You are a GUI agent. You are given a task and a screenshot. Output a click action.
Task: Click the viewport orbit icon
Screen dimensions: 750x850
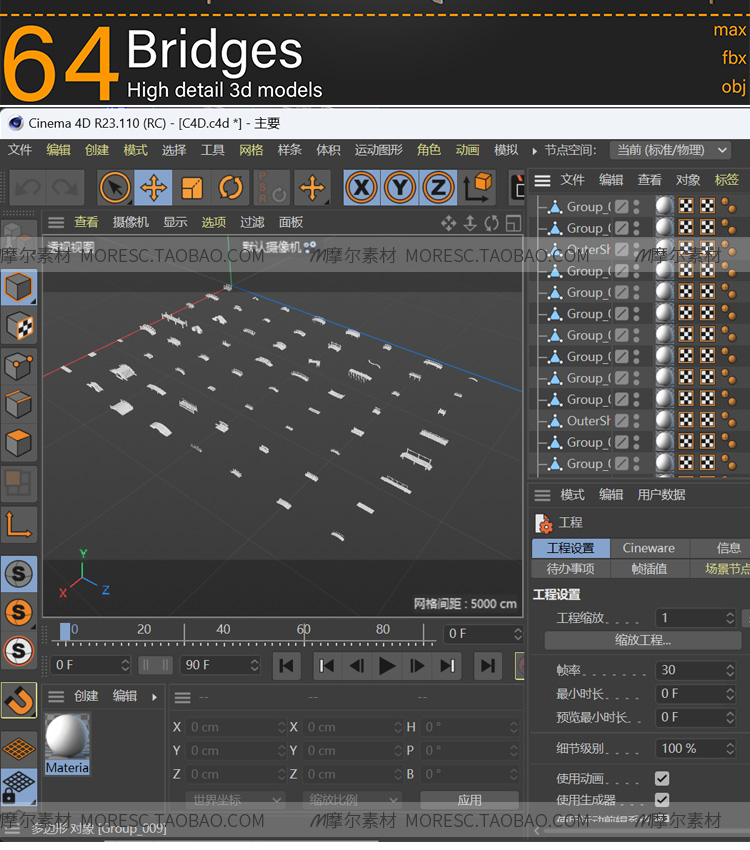492,223
